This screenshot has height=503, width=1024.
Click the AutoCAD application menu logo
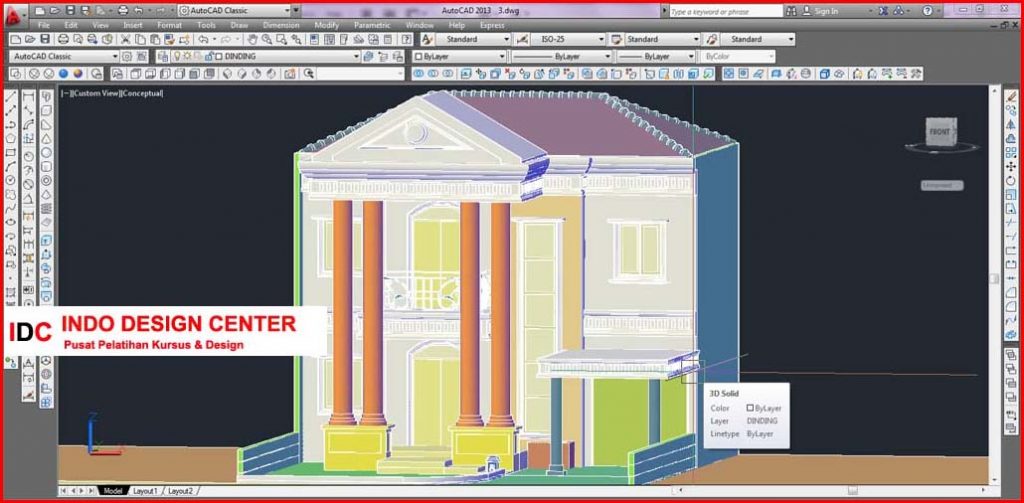[14, 16]
